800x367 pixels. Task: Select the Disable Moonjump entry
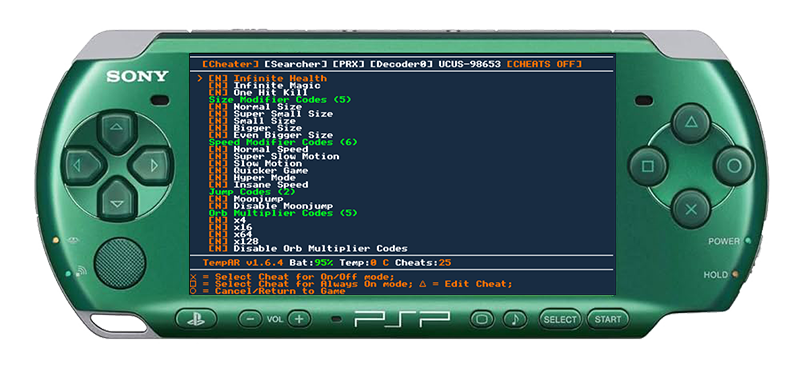coord(271,206)
